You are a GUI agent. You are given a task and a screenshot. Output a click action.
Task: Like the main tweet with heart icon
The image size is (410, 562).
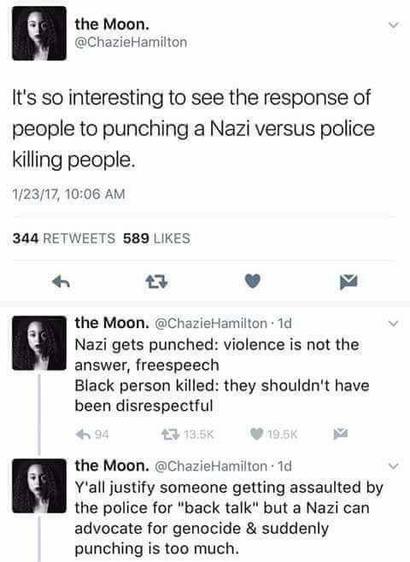253,281
